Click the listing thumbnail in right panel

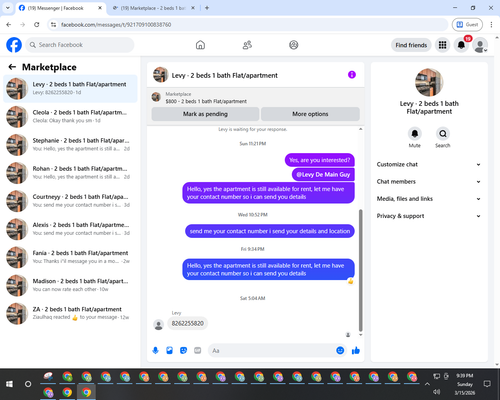click(429, 82)
